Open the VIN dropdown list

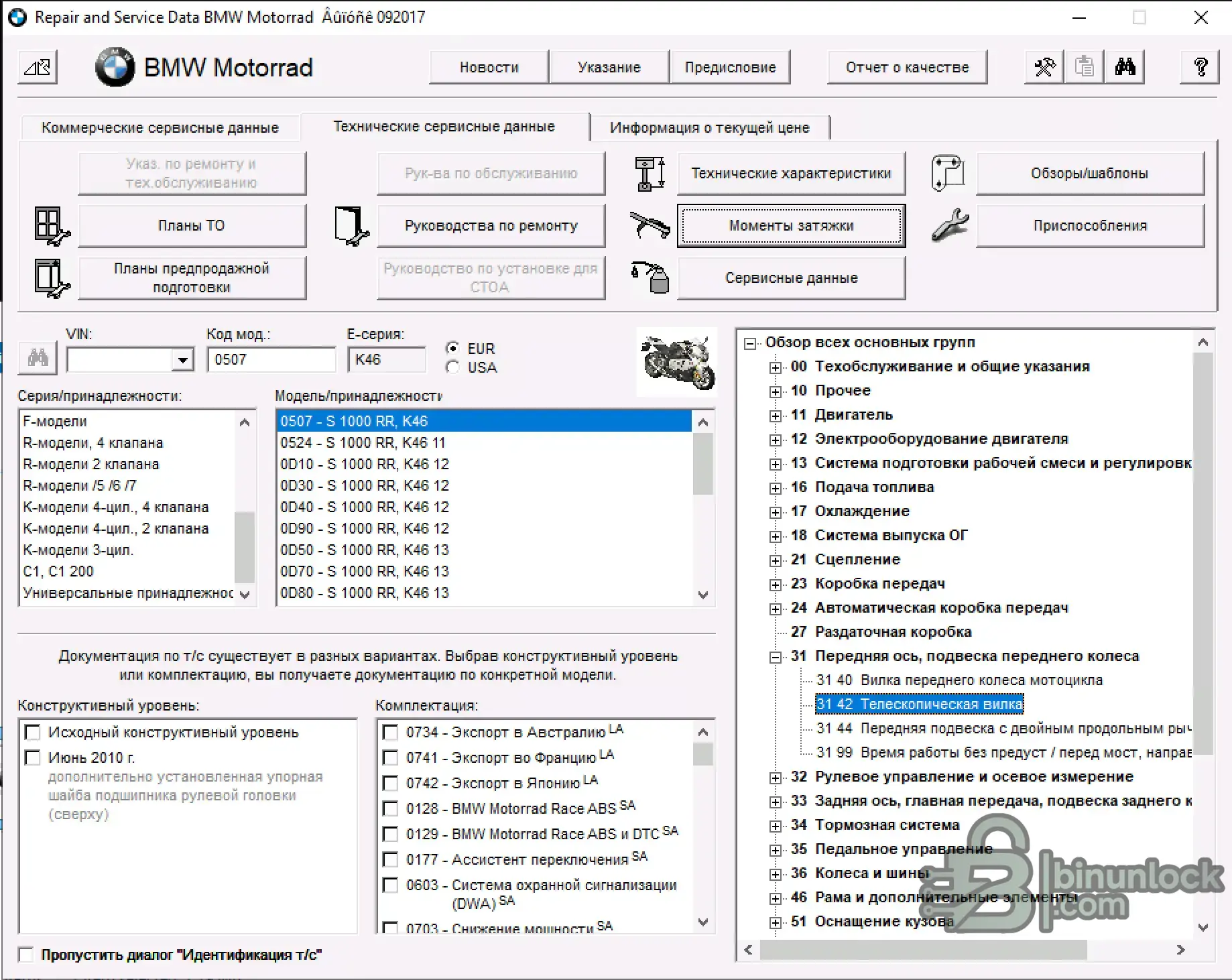pyautogui.click(x=182, y=360)
